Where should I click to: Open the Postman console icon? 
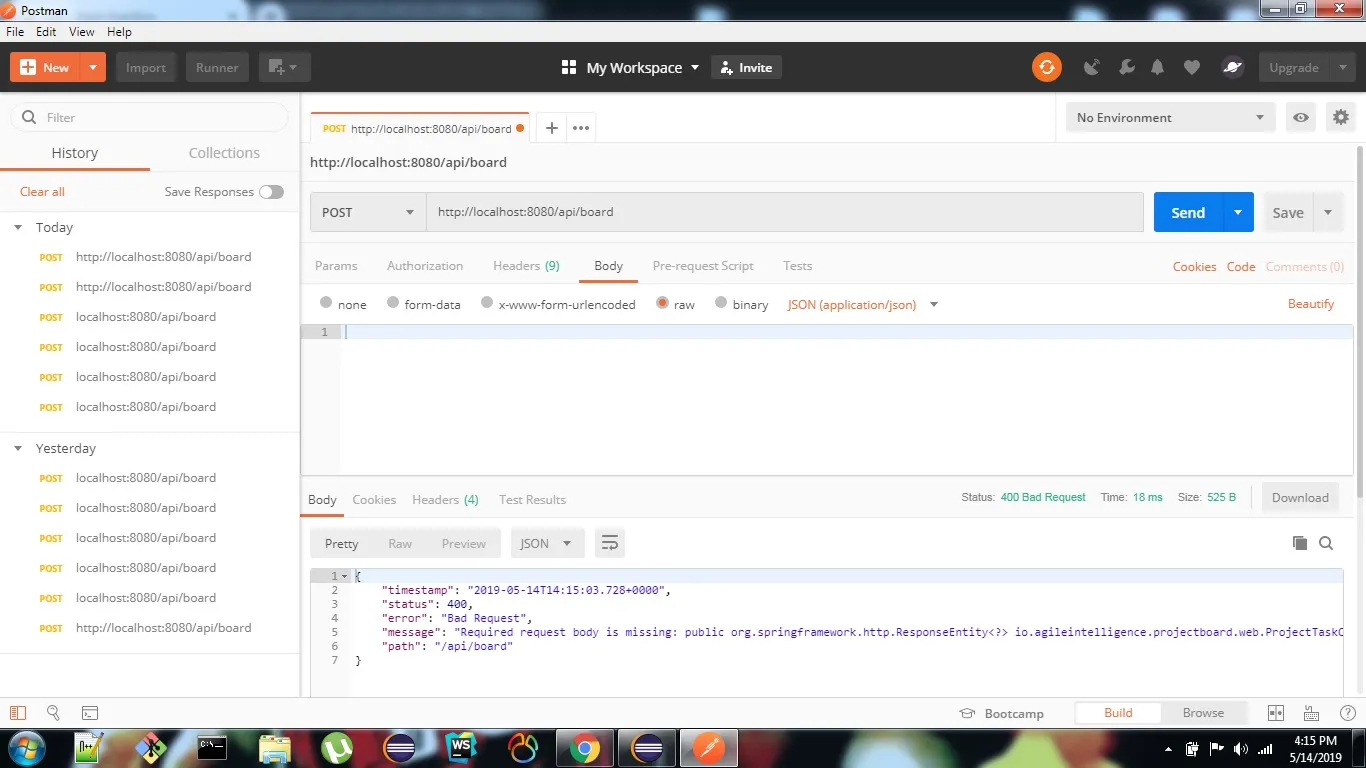pos(89,713)
